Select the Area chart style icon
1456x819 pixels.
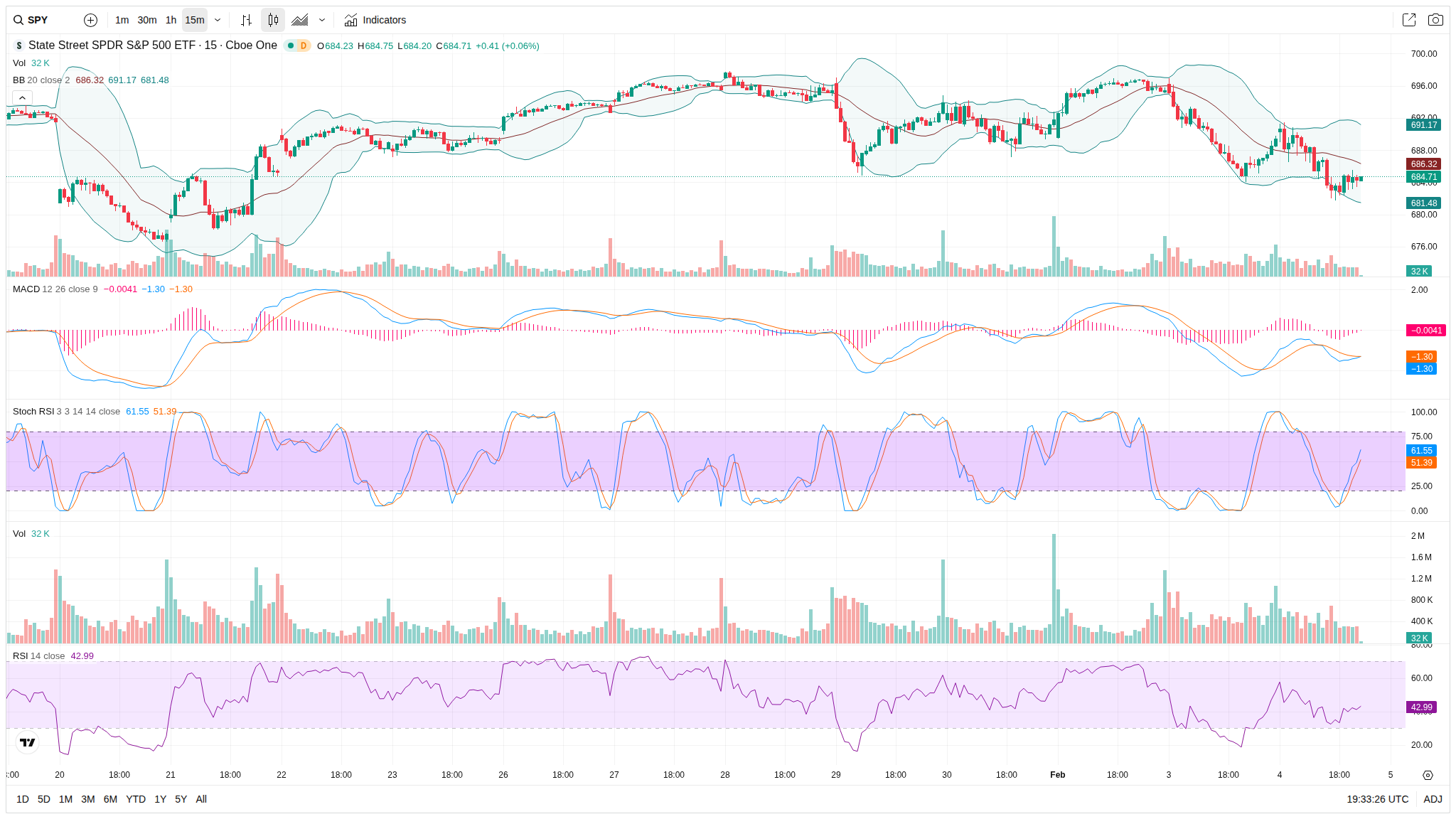[x=300, y=20]
